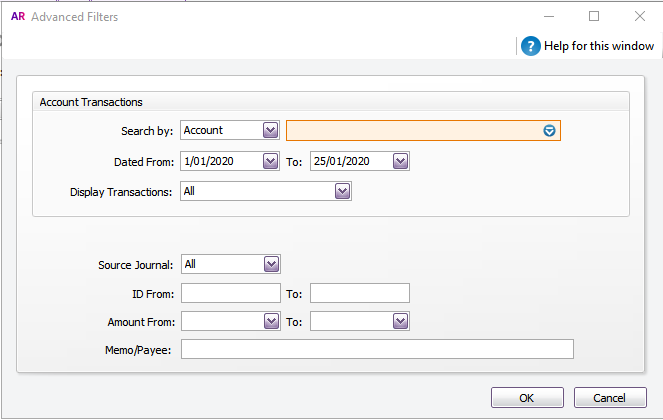Click the Advanced Filters title text
This screenshot has width=663, height=420.
(74, 17)
